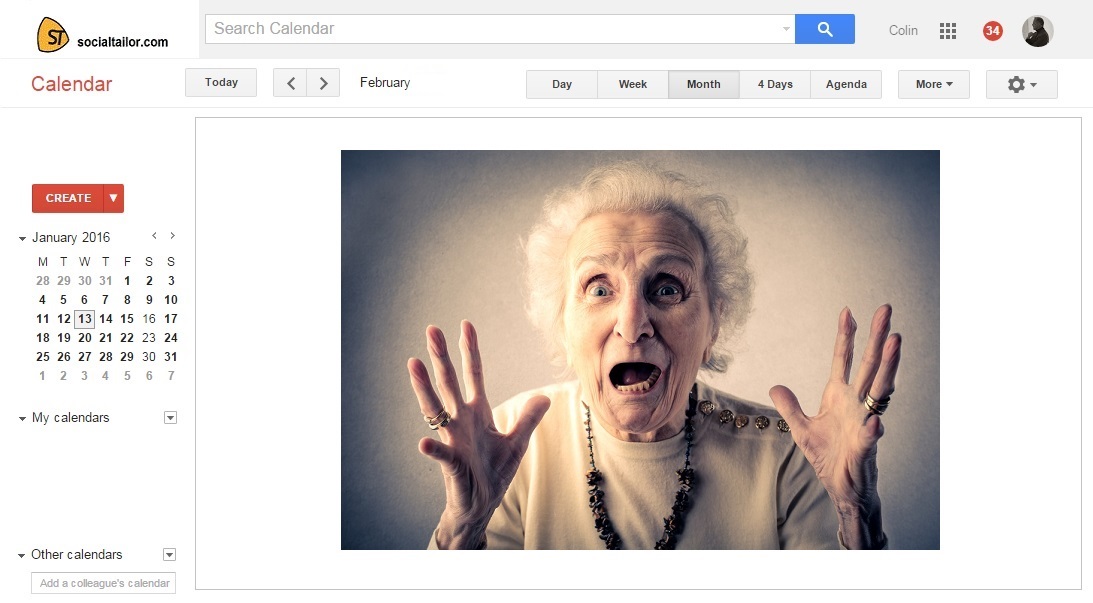Viewport: 1093px width, 603px height.
Task: Switch to the Agenda view tab
Action: pos(846,84)
